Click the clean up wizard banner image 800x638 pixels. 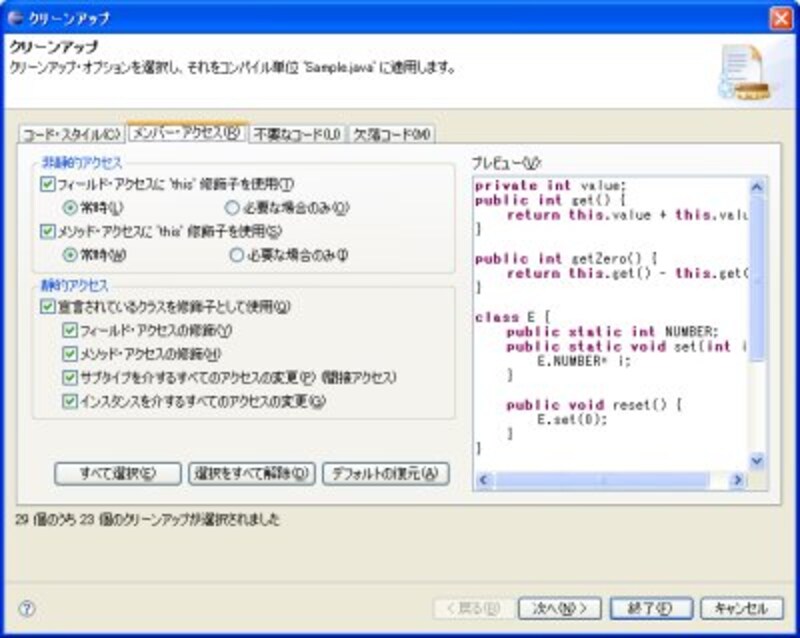click(x=745, y=74)
